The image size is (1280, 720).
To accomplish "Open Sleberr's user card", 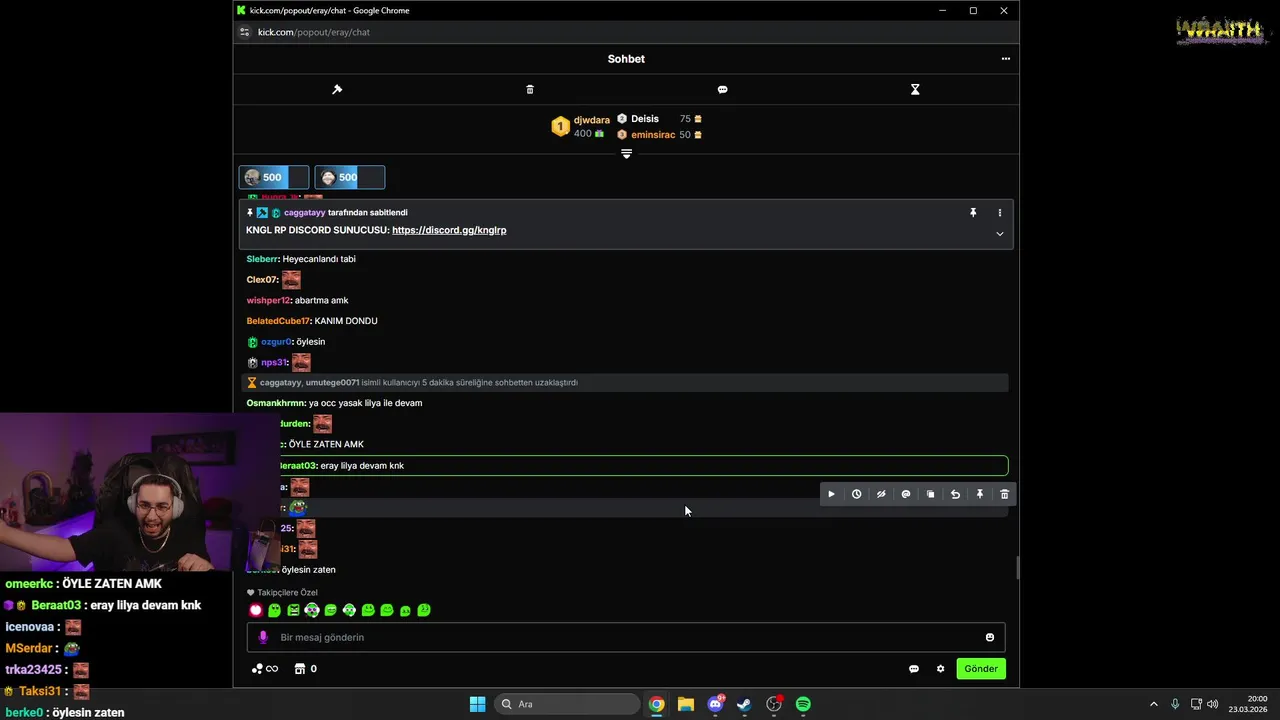I will point(262,259).
